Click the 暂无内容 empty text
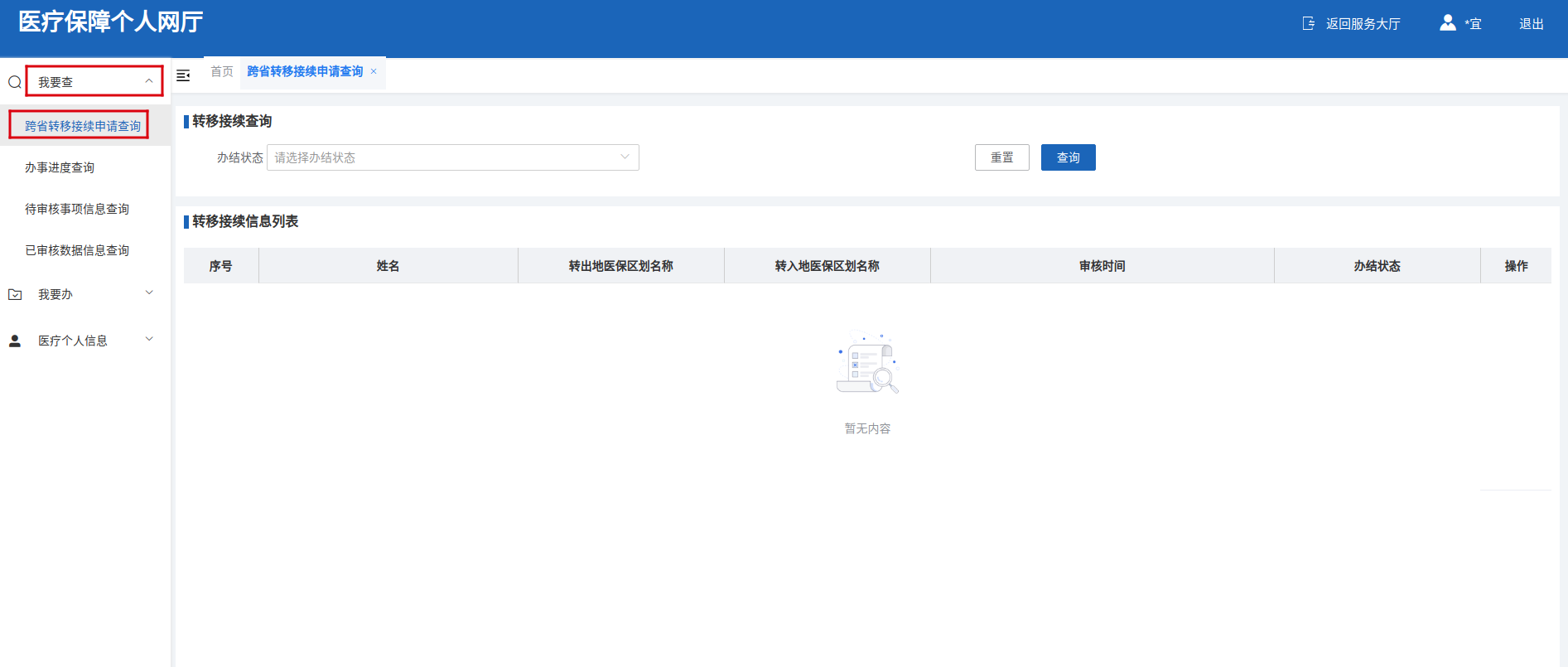Viewport: 1568px width, 667px height. 867,428
